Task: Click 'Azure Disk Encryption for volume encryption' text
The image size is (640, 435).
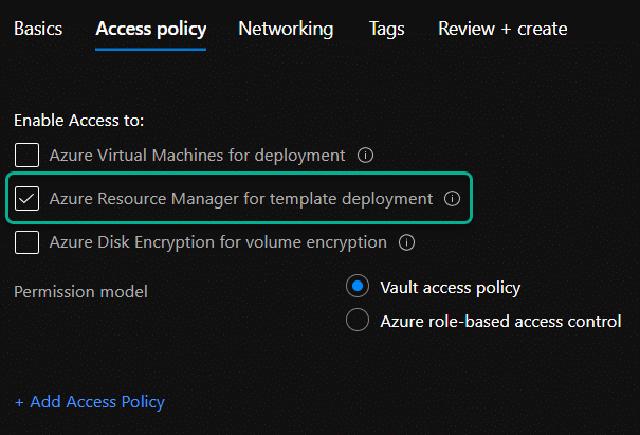Action: pyautogui.click(x=218, y=242)
